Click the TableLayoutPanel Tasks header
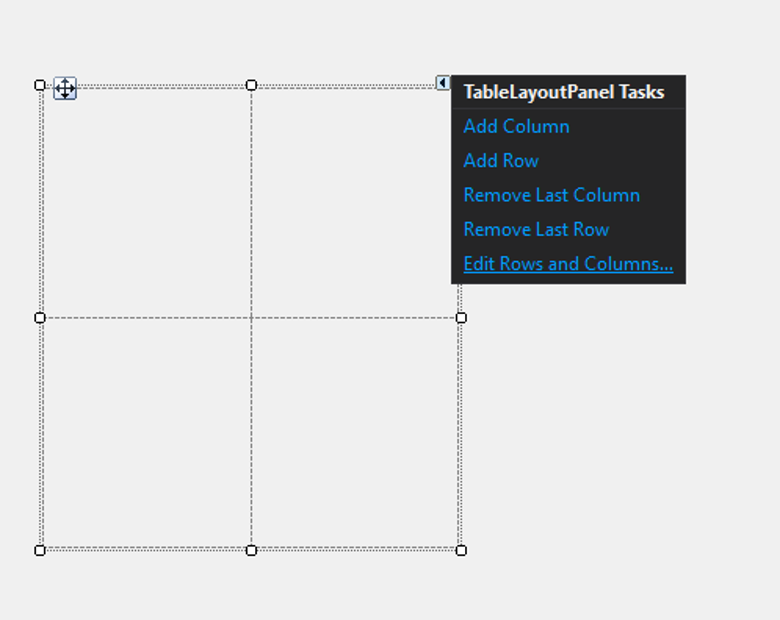Screen dimensions: 780x620 pos(564,92)
